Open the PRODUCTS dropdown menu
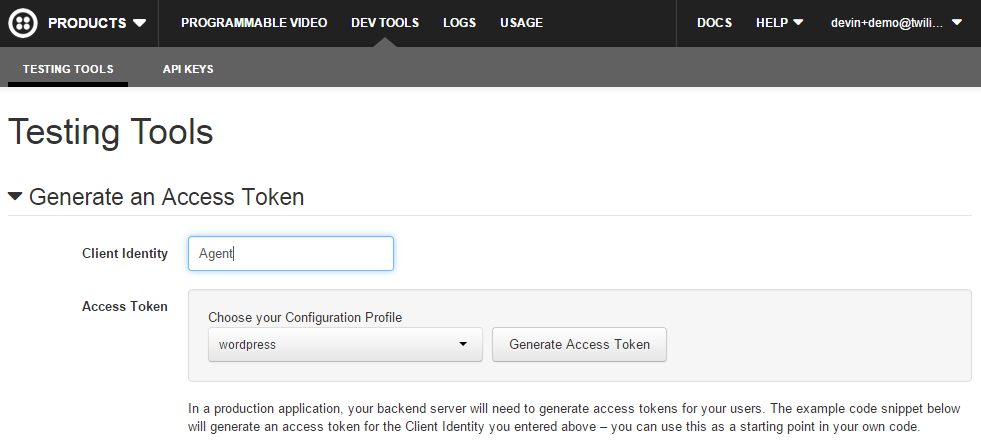Viewport: 981px width, 440px height. [97, 23]
